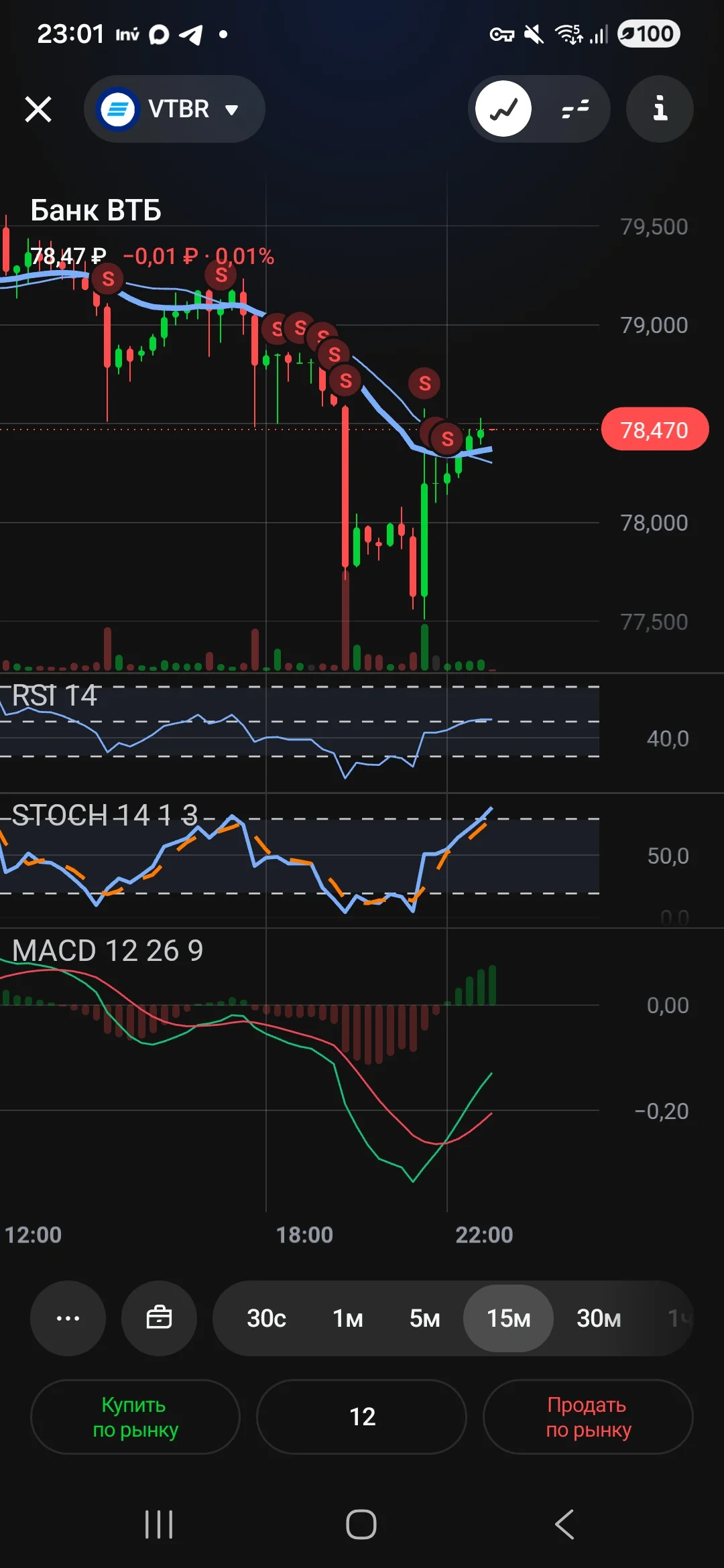The height and width of the screenshot is (1568, 724).
Task: Tap the Android back button
Action: point(564,1524)
